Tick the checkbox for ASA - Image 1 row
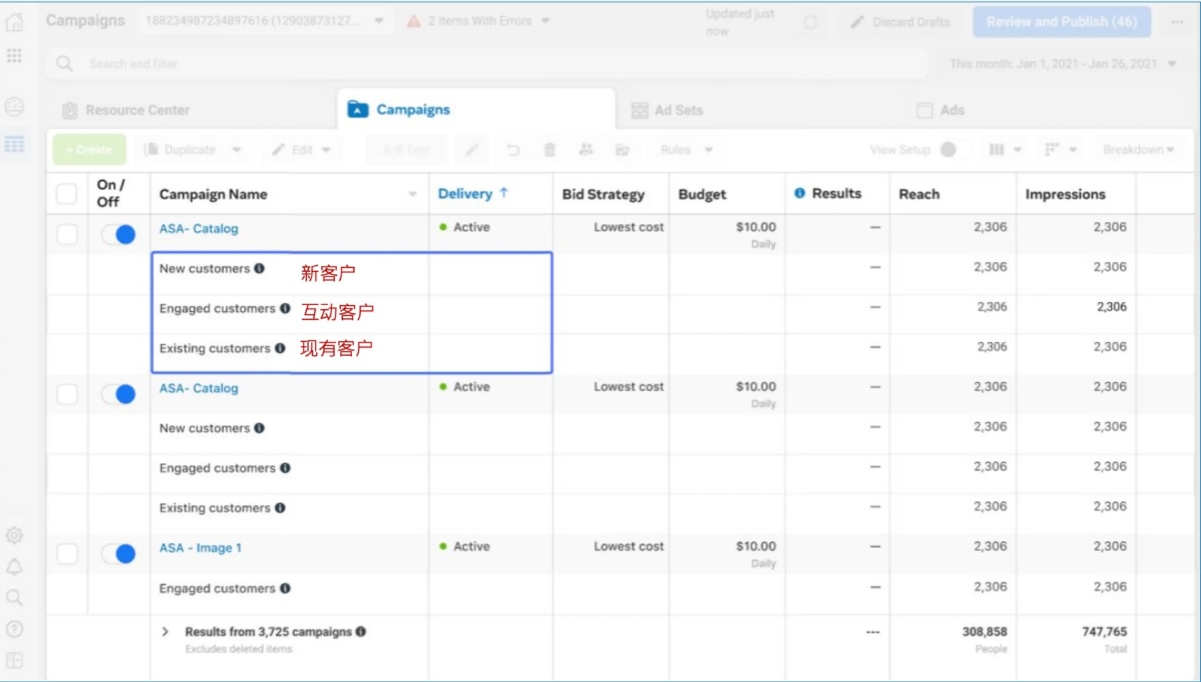1201x682 pixels. pyautogui.click(x=66, y=554)
